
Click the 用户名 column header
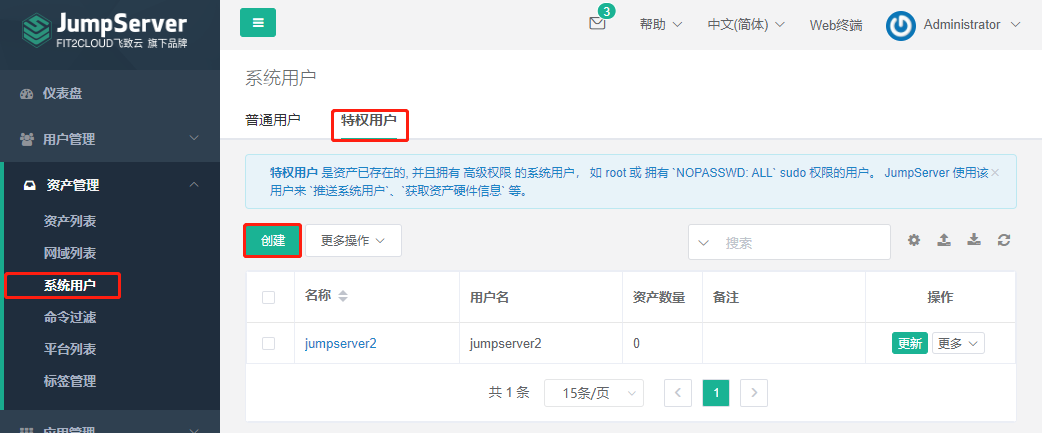[x=489, y=298]
